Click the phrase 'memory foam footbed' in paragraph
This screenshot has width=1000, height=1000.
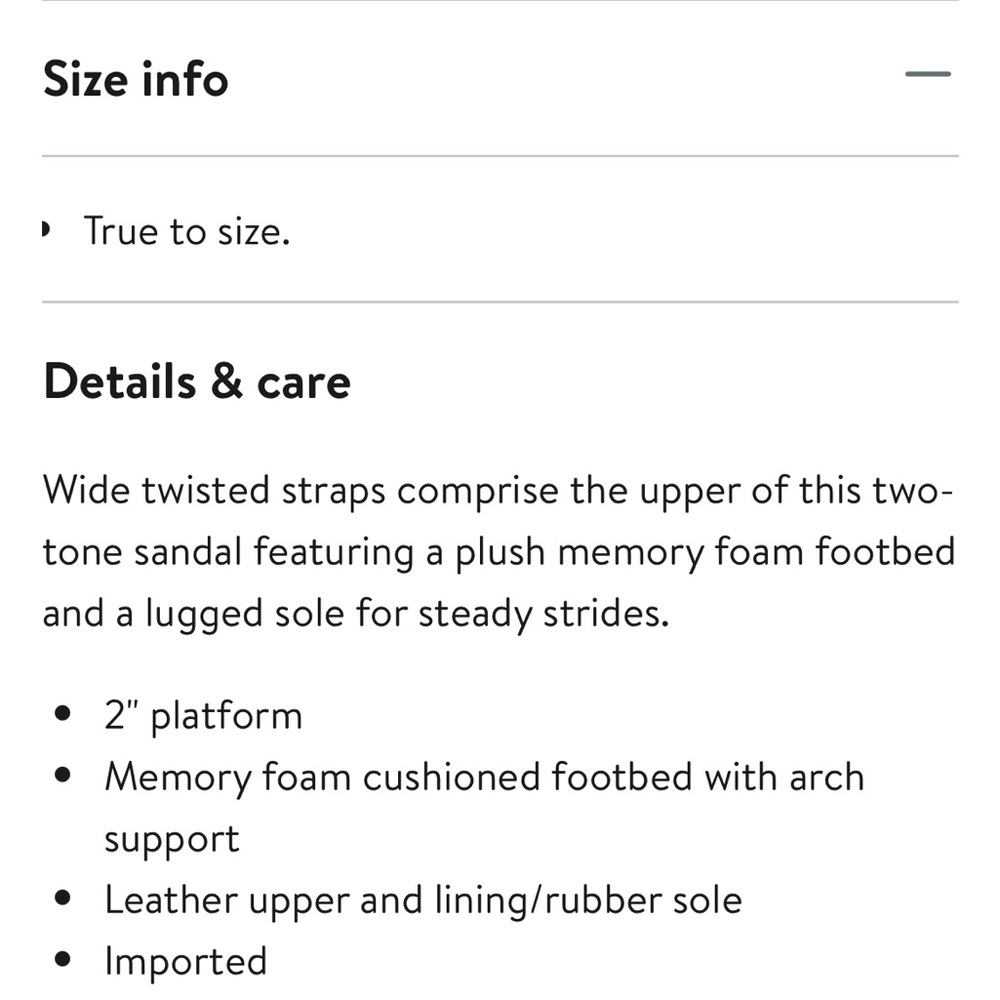[756, 552]
